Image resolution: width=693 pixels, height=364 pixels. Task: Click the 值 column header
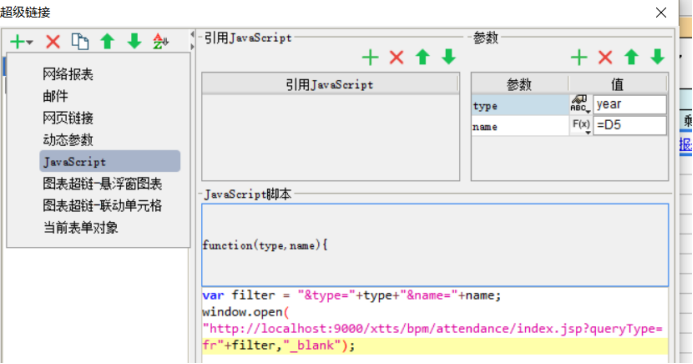[x=617, y=84]
